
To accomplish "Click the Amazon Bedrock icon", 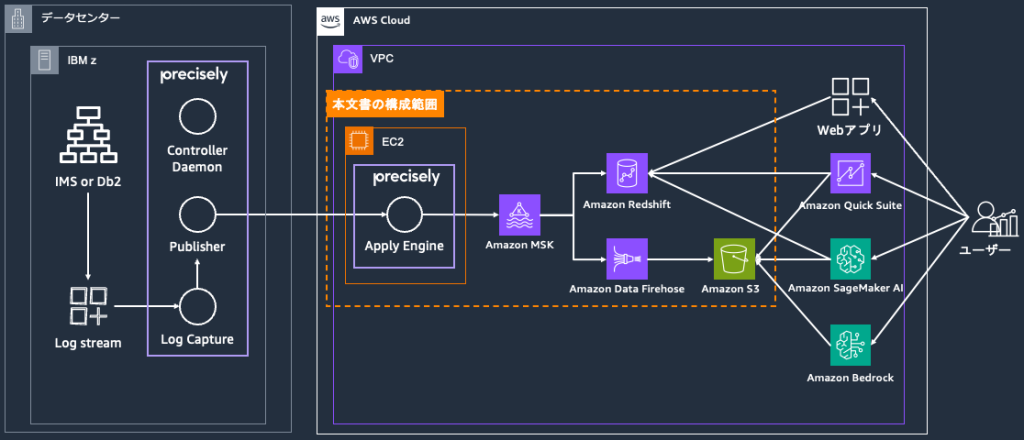I will (850, 345).
